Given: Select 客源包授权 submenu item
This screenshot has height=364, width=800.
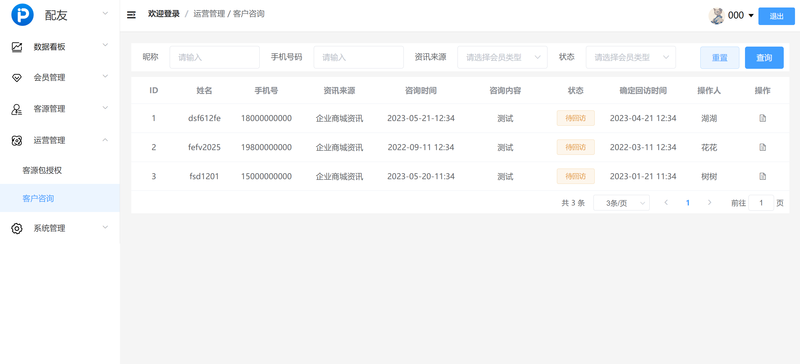Looking at the screenshot, I should [x=60, y=171].
